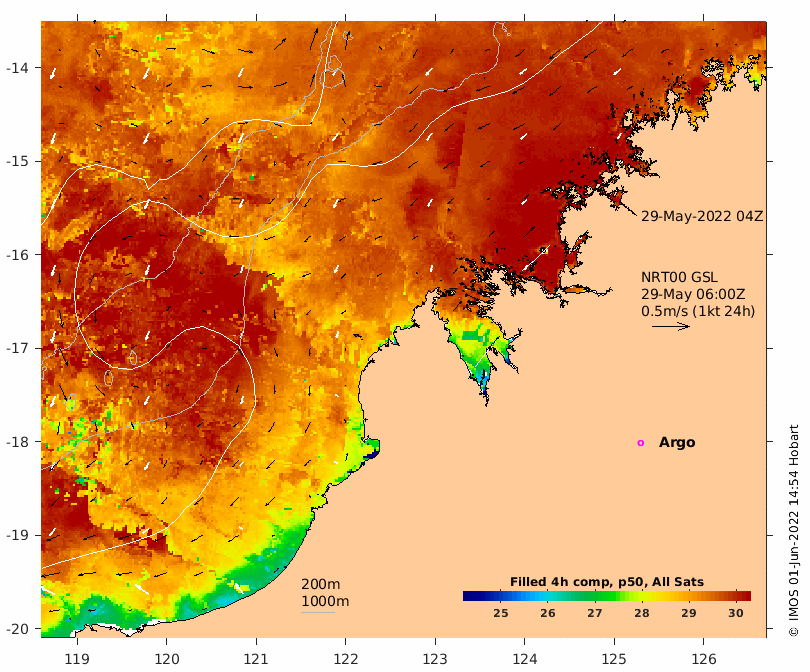Click the latitude axis label '-19'
Screen dimensions: 810x672
pos(17,535)
